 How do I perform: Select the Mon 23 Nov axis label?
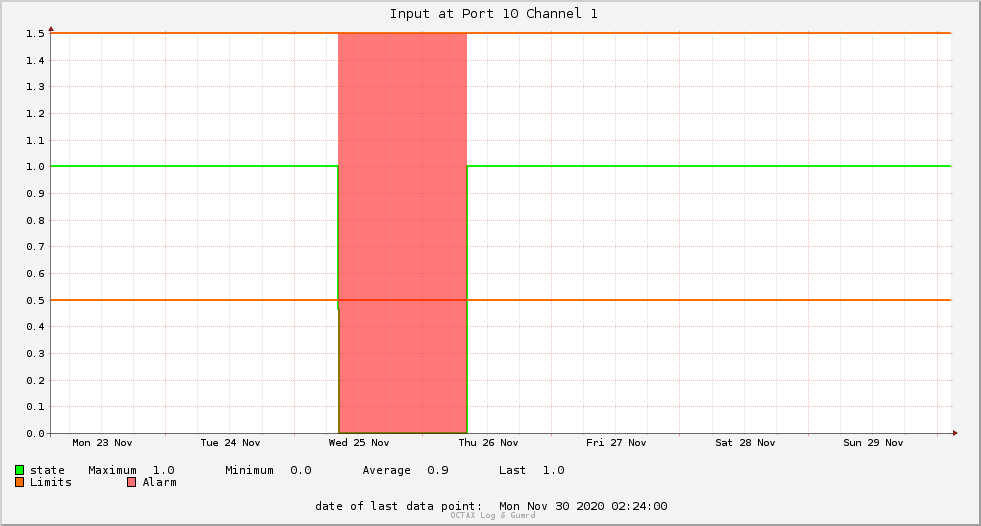(x=102, y=443)
